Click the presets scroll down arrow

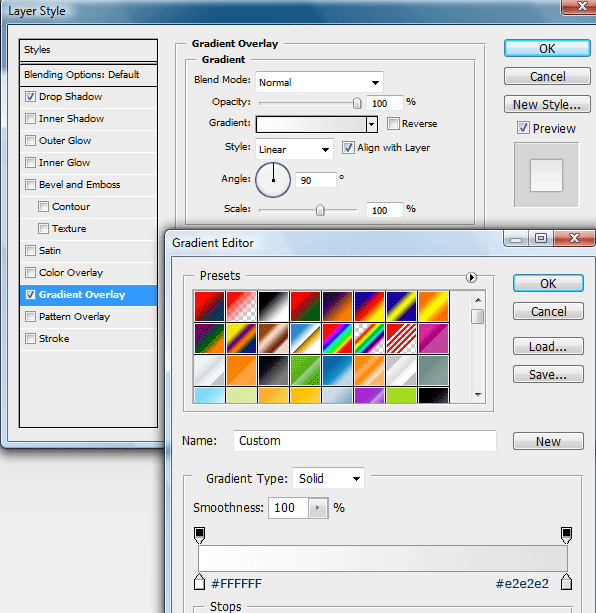click(x=478, y=395)
